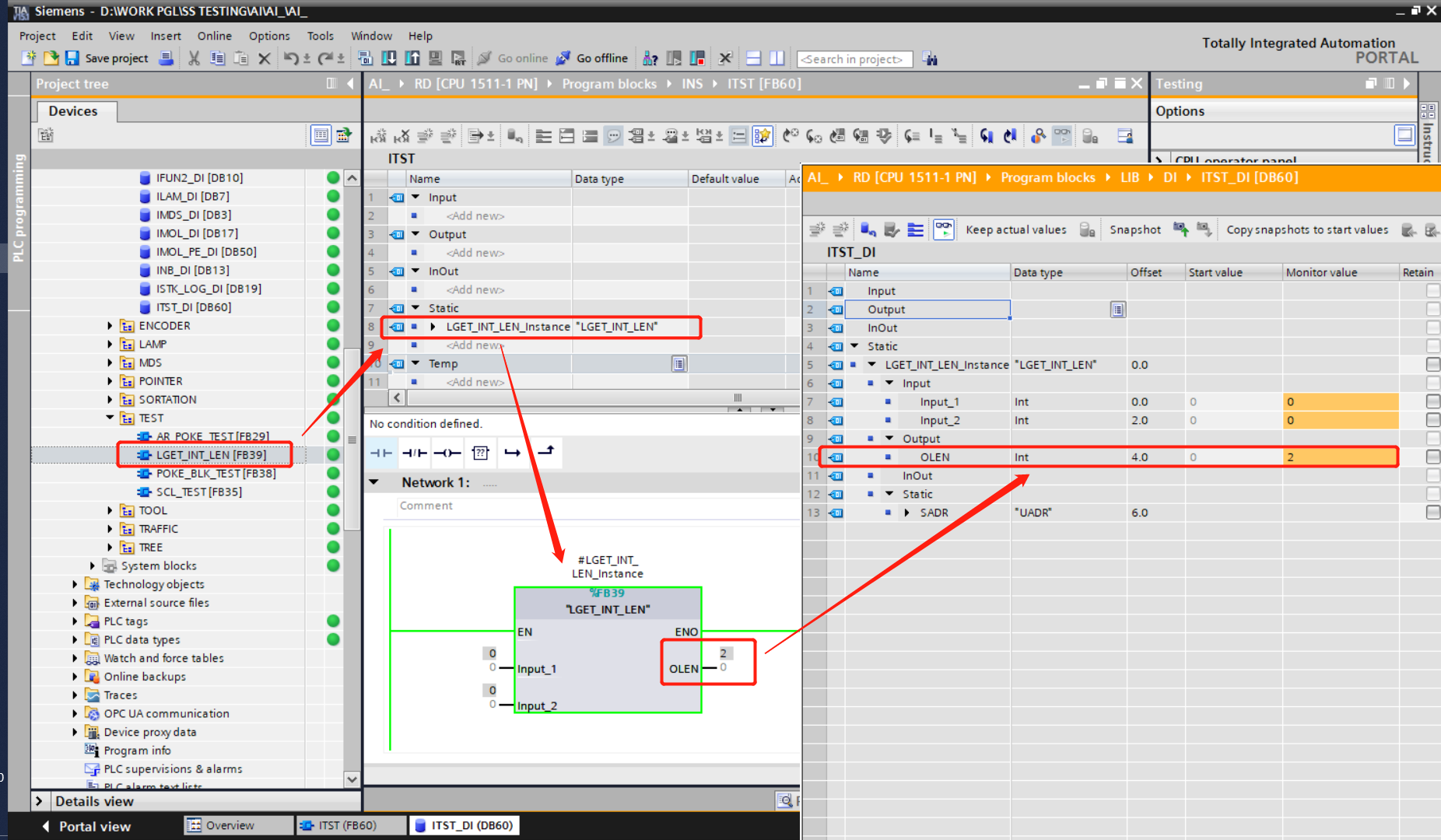Click in the Search in project field
The height and width of the screenshot is (840, 1441).
tap(854, 59)
